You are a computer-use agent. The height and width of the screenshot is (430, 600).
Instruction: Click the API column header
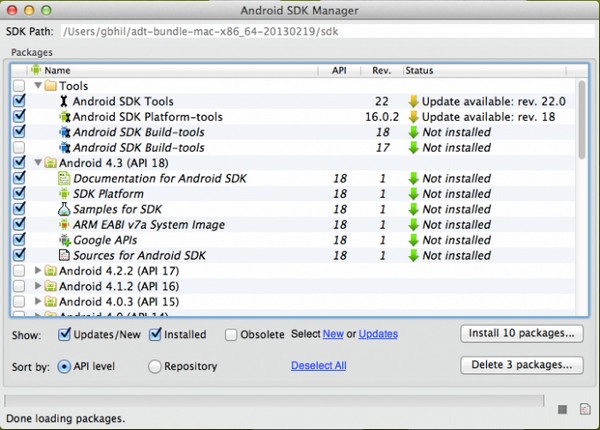point(339,70)
